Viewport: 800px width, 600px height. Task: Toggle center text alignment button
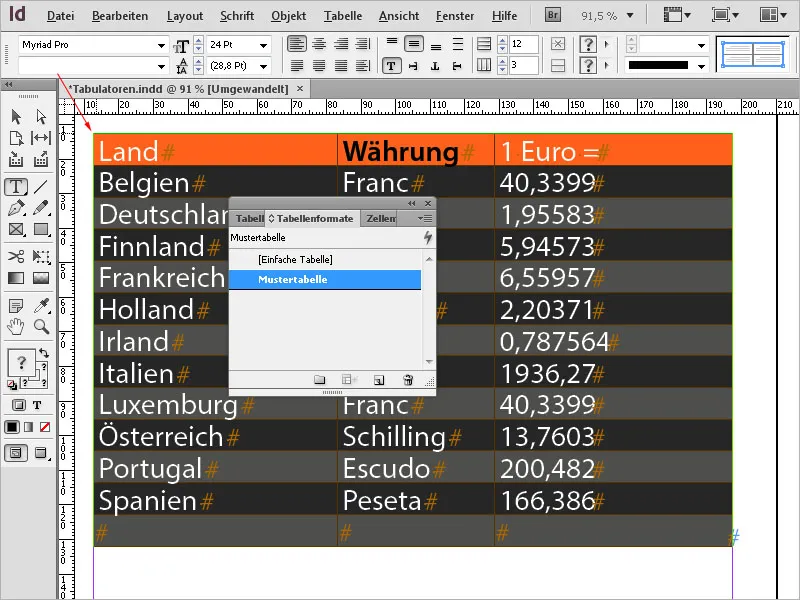click(319, 44)
